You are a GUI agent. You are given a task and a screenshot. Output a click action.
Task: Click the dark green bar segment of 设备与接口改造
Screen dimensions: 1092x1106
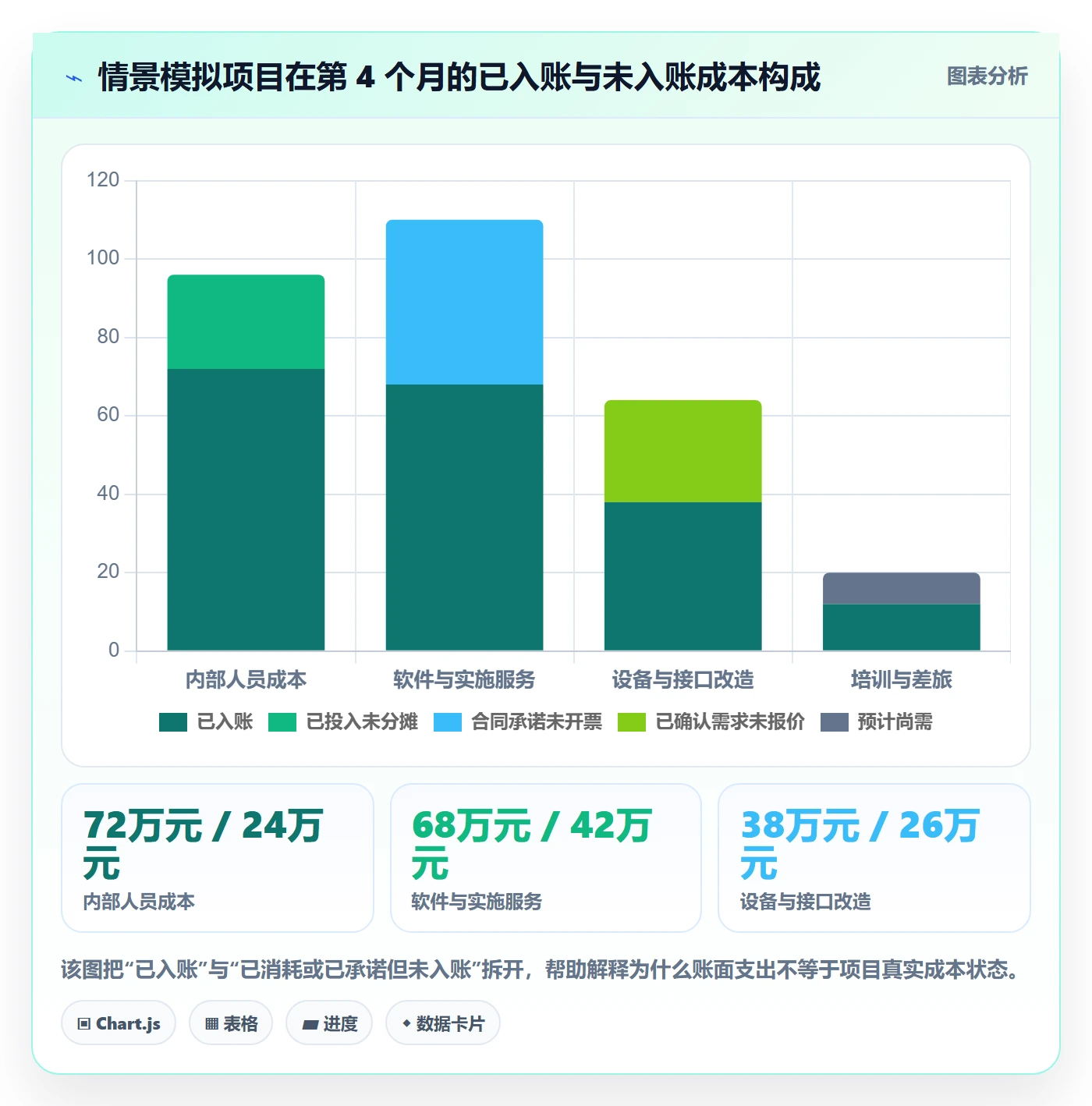pos(683,576)
